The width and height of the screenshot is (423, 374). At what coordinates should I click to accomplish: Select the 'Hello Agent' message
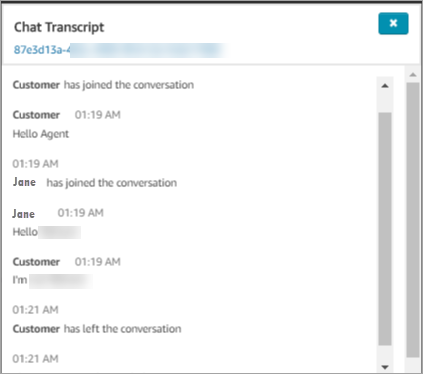click(41, 134)
